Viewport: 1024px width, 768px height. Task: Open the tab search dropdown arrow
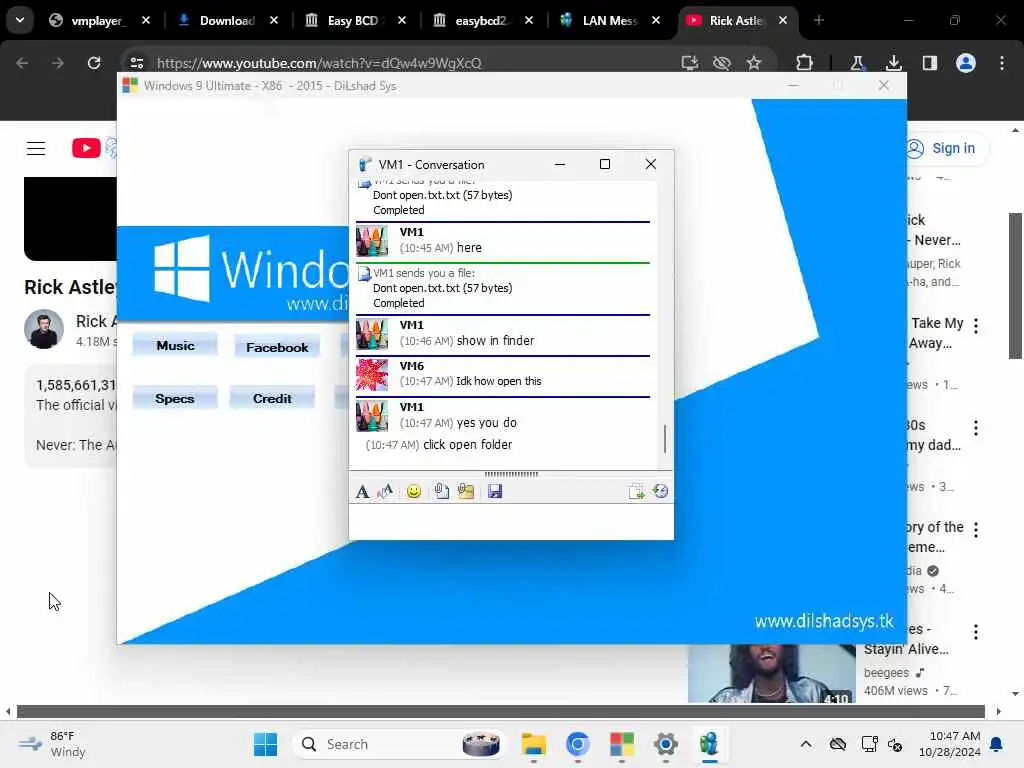click(20, 20)
